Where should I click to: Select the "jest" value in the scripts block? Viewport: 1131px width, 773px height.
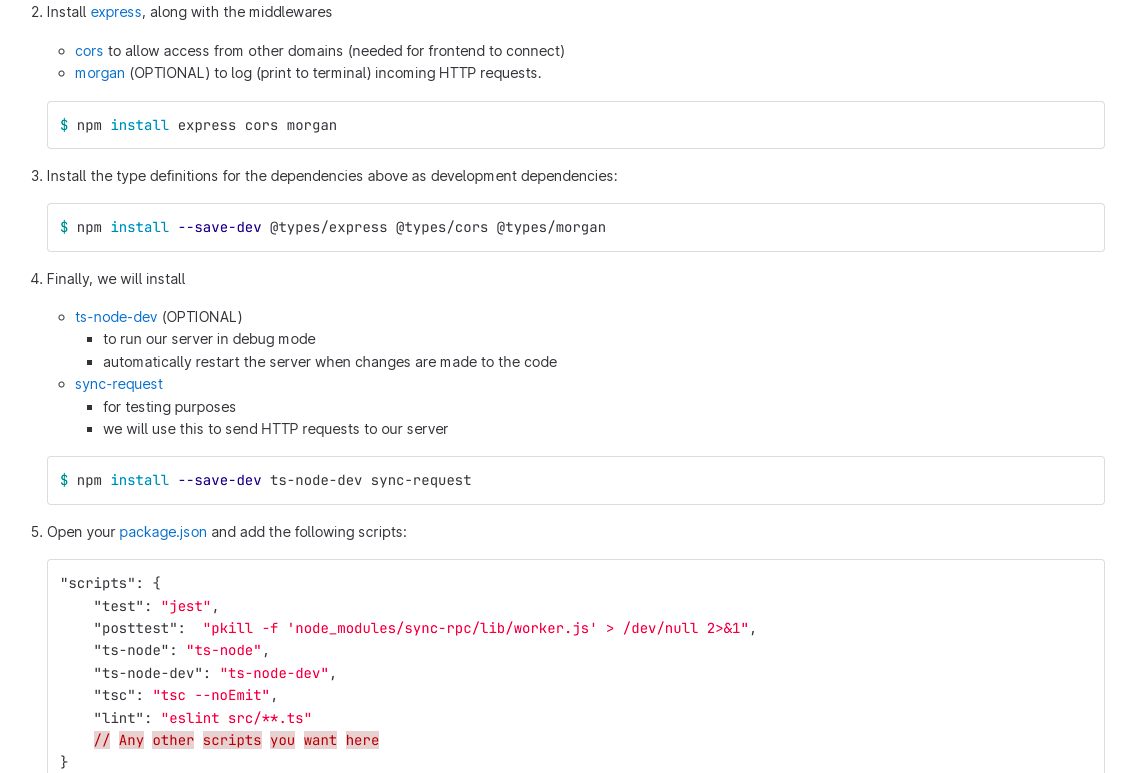pos(186,606)
